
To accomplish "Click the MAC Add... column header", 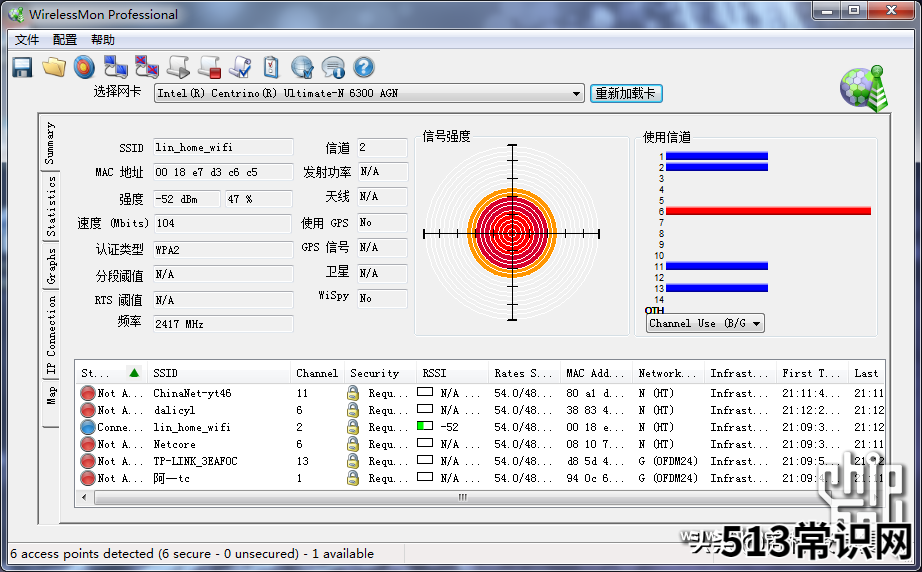I will tap(596, 373).
